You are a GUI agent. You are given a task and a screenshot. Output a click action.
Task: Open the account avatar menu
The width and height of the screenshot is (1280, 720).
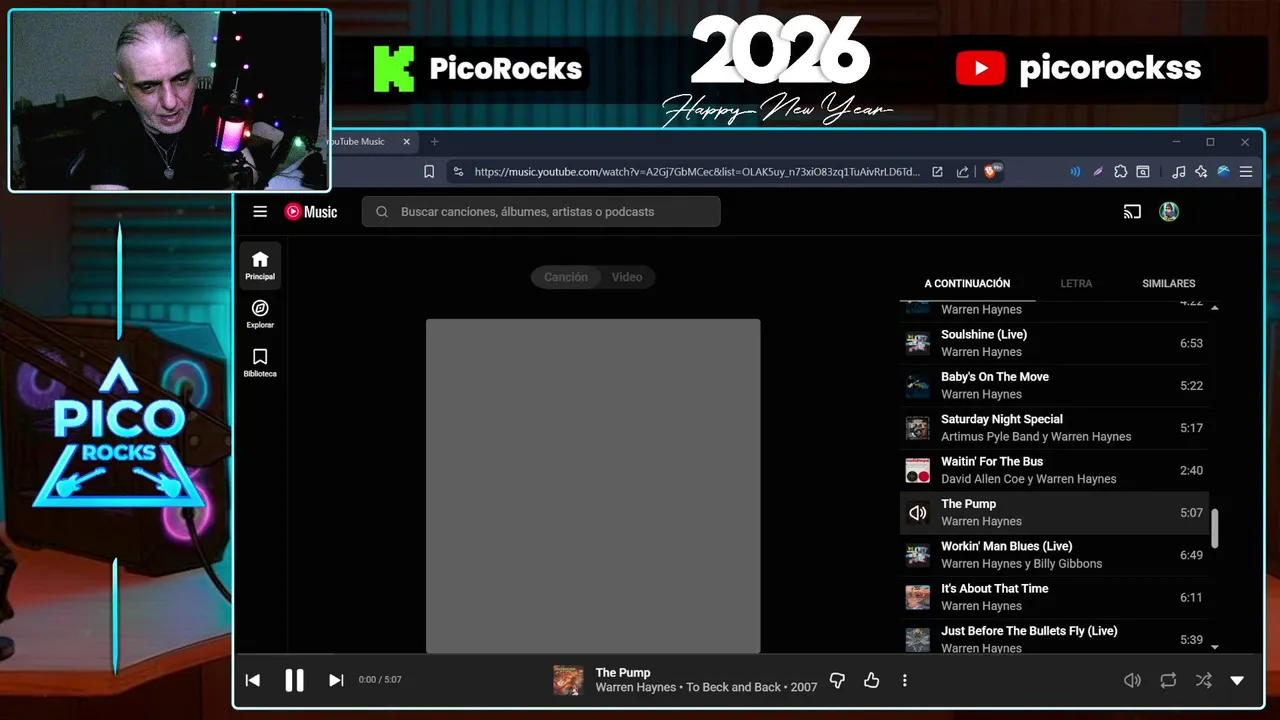1169,212
